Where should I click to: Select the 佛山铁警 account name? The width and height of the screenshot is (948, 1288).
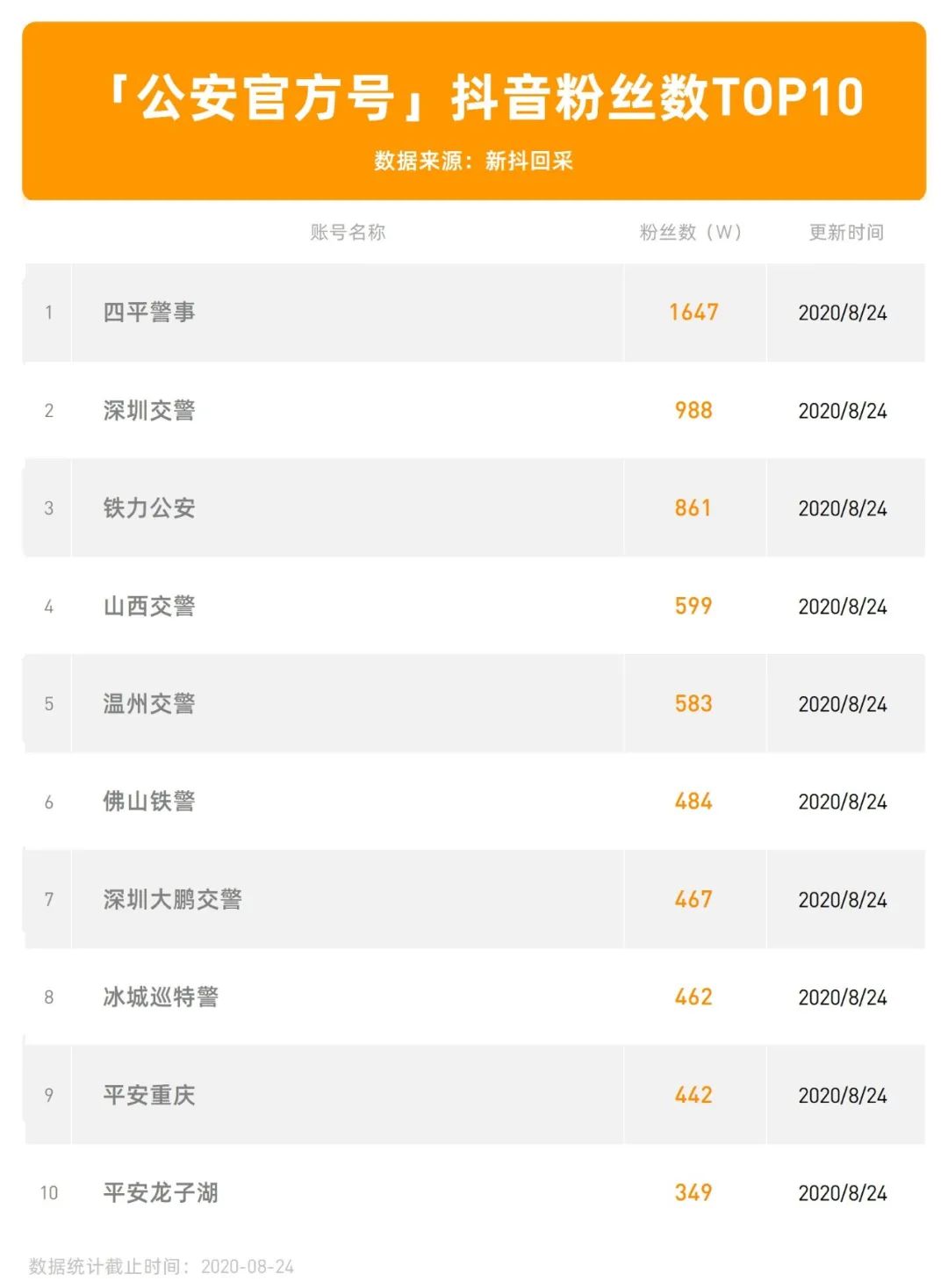point(149,802)
